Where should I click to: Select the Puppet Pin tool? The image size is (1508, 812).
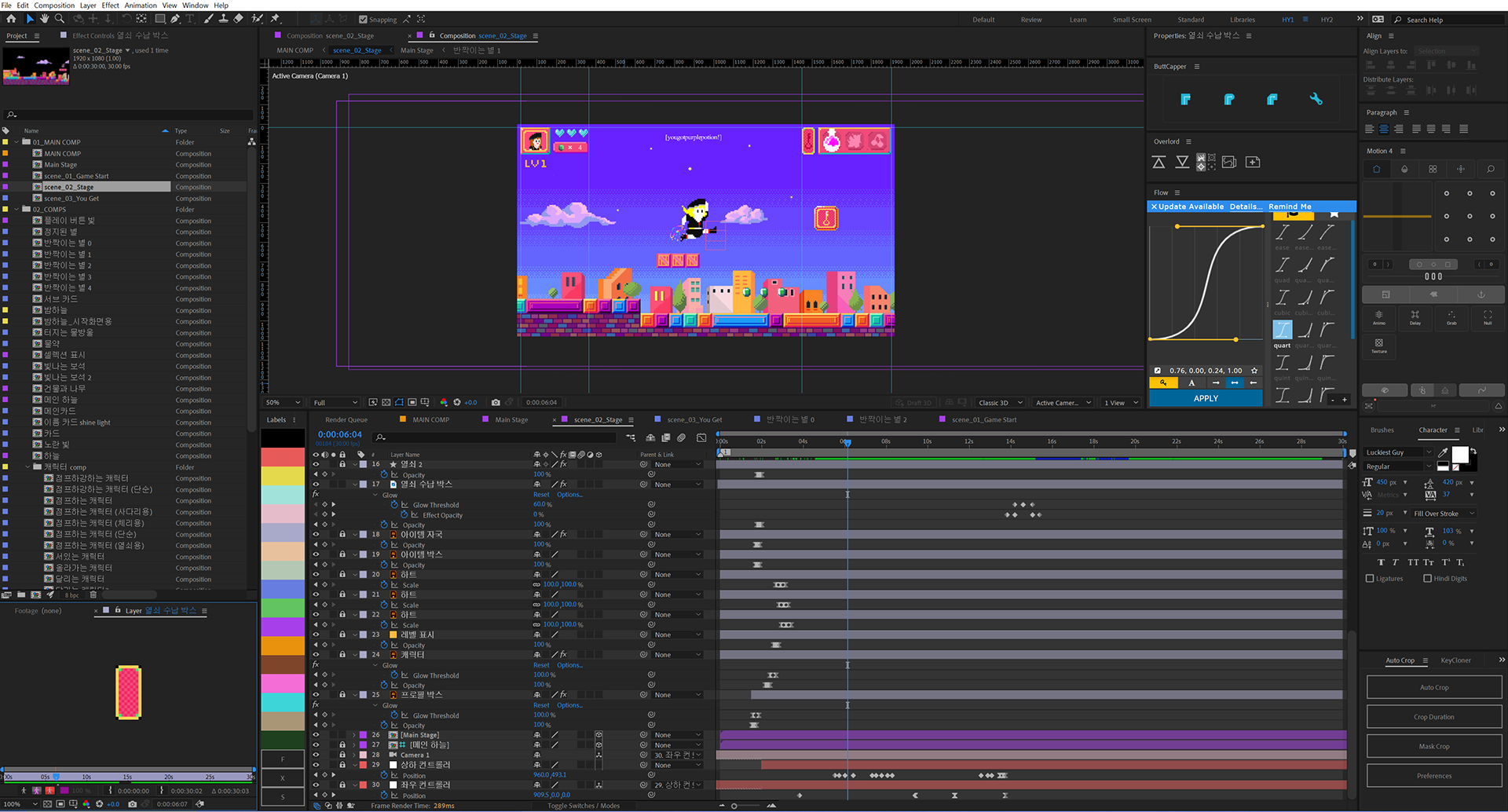(275, 19)
